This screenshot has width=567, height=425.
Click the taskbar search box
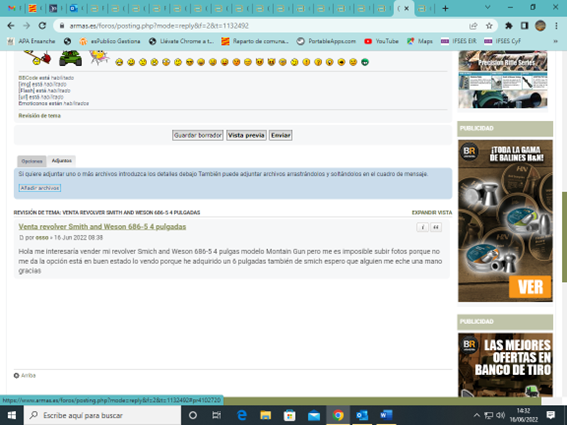(x=102, y=415)
